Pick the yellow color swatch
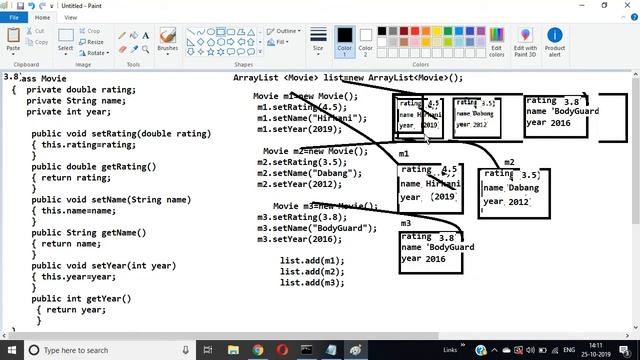640x360 pixels. pyautogui.click(x=437, y=31)
